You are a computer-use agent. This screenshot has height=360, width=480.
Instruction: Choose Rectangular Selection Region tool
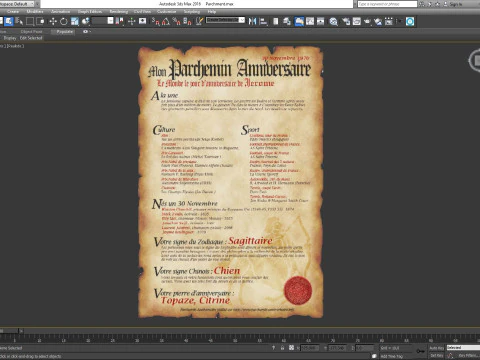(30, 21)
